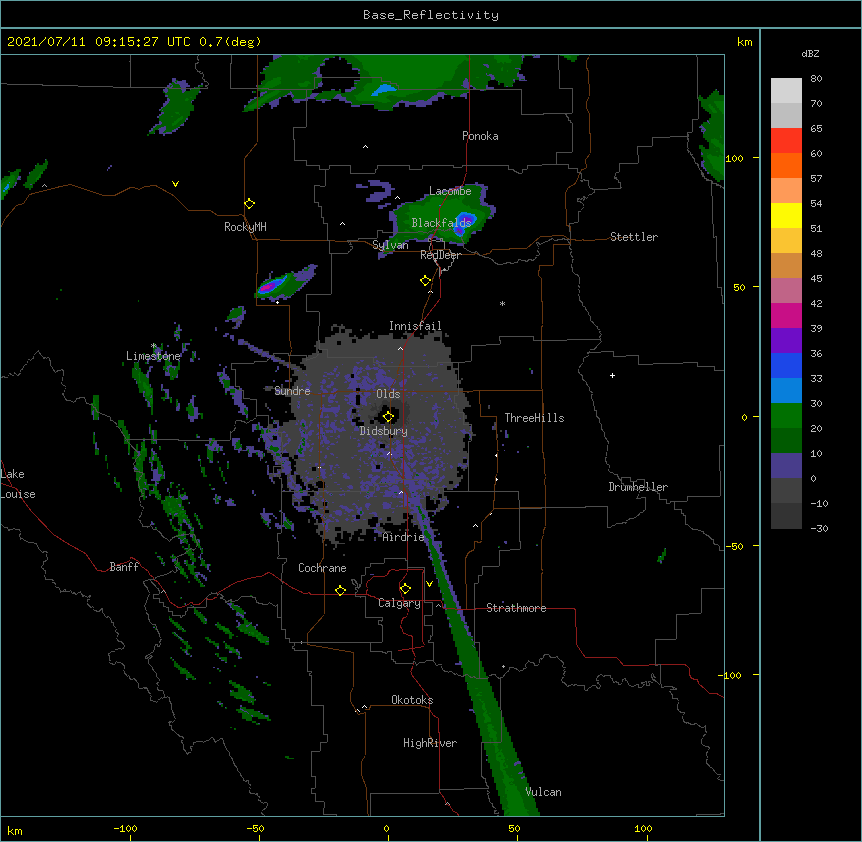
Task: Click the 2021/07/11 09:15:27 UTC timestamp
Action: (99, 42)
